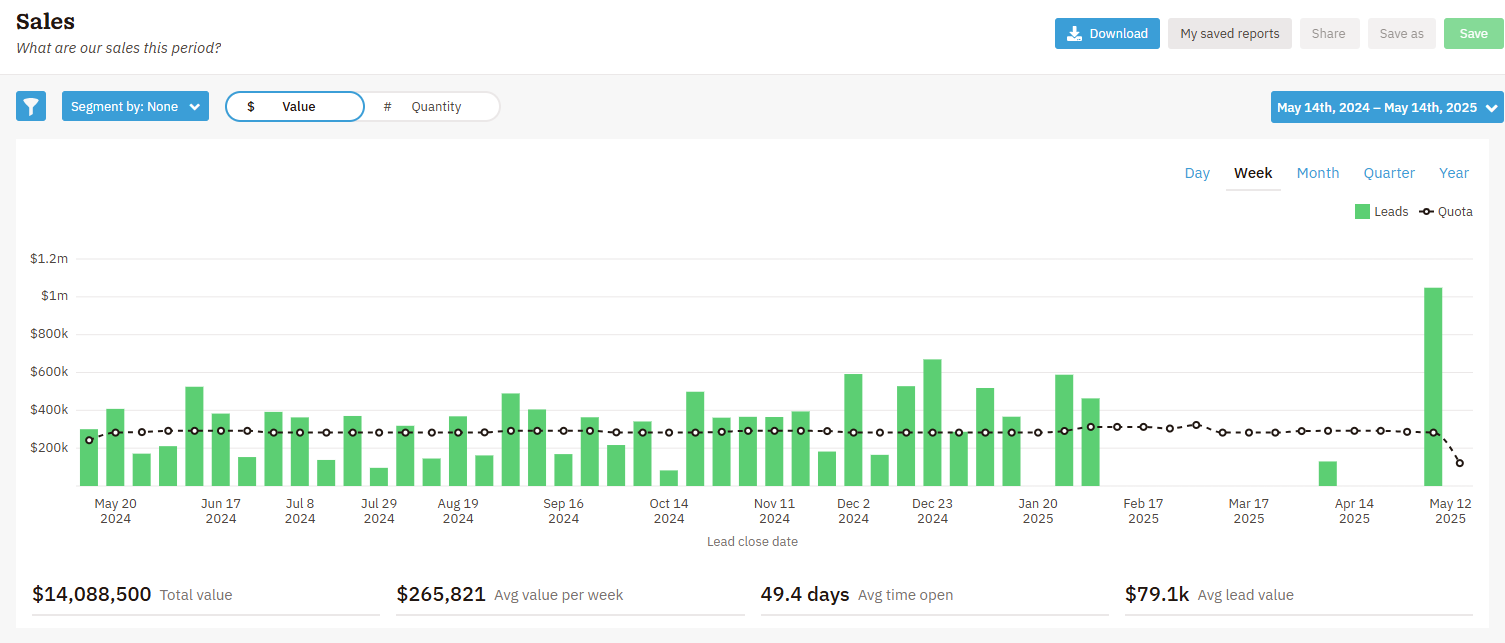Click the Save as button
1505x643 pixels.
coord(1401,34)
